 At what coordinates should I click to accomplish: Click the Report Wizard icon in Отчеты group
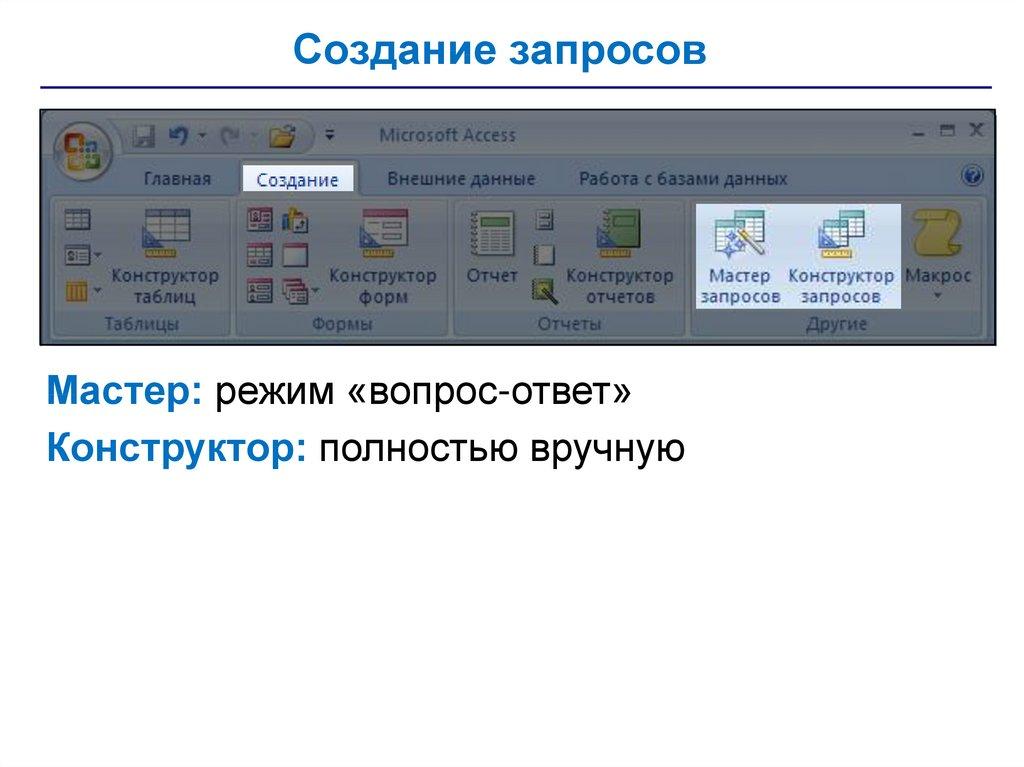543,290
